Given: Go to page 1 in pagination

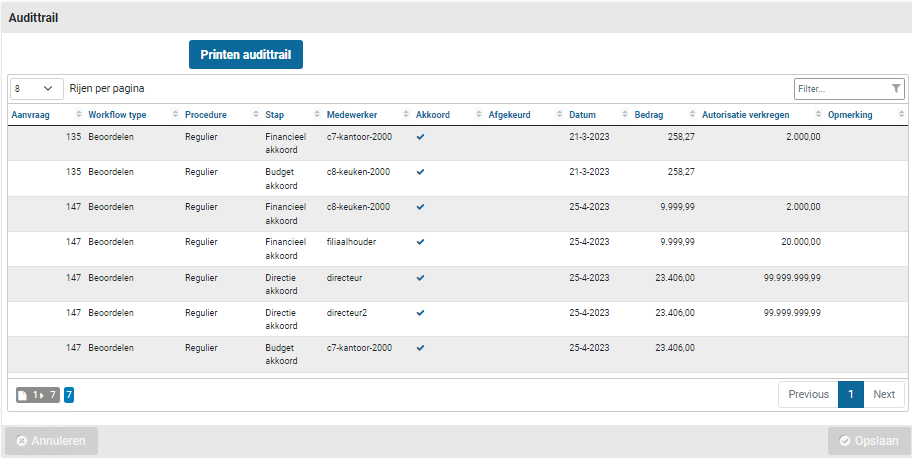Looking at the screenshot, I should pos(850,394).
